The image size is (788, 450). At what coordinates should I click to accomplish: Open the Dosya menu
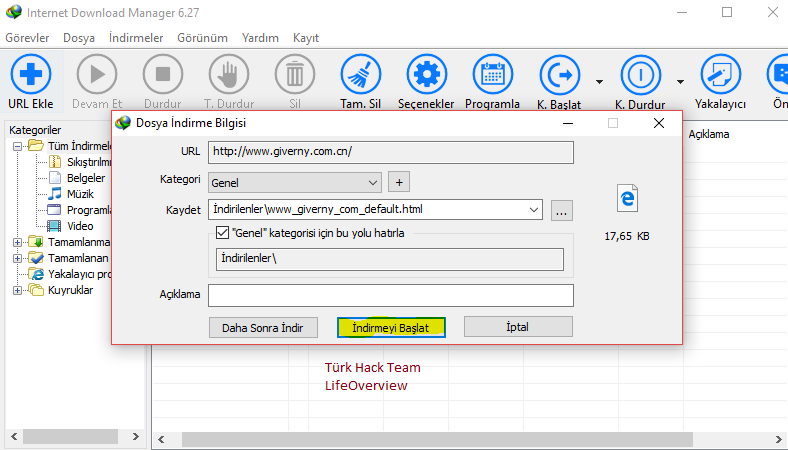coord(79,38)
